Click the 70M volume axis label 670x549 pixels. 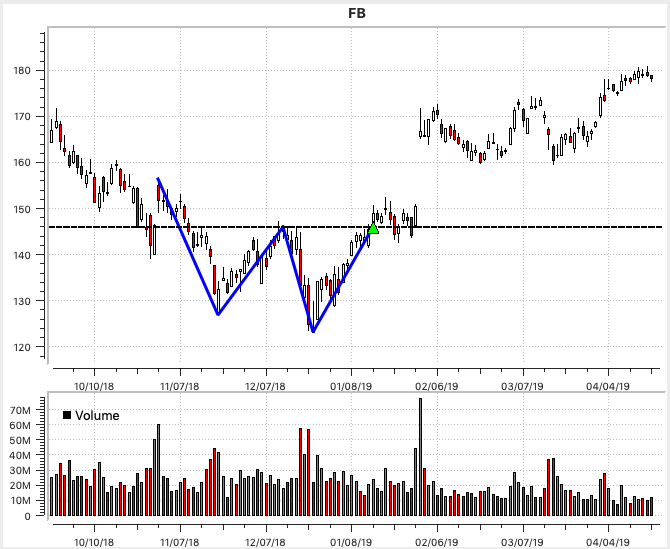pos(20,410)
